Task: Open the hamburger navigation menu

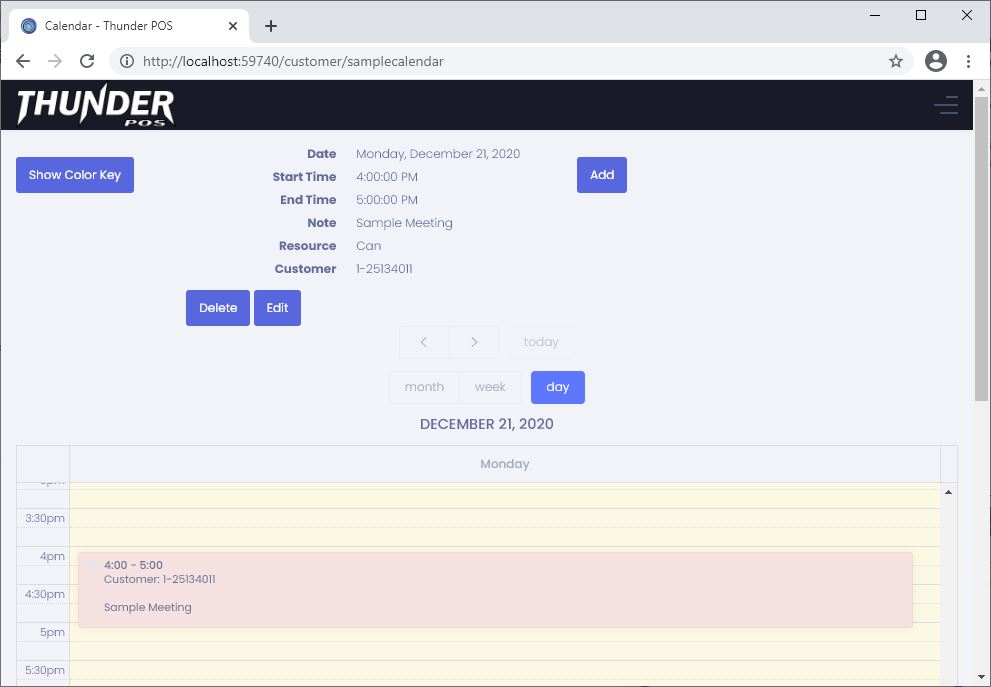Action: 945,105
